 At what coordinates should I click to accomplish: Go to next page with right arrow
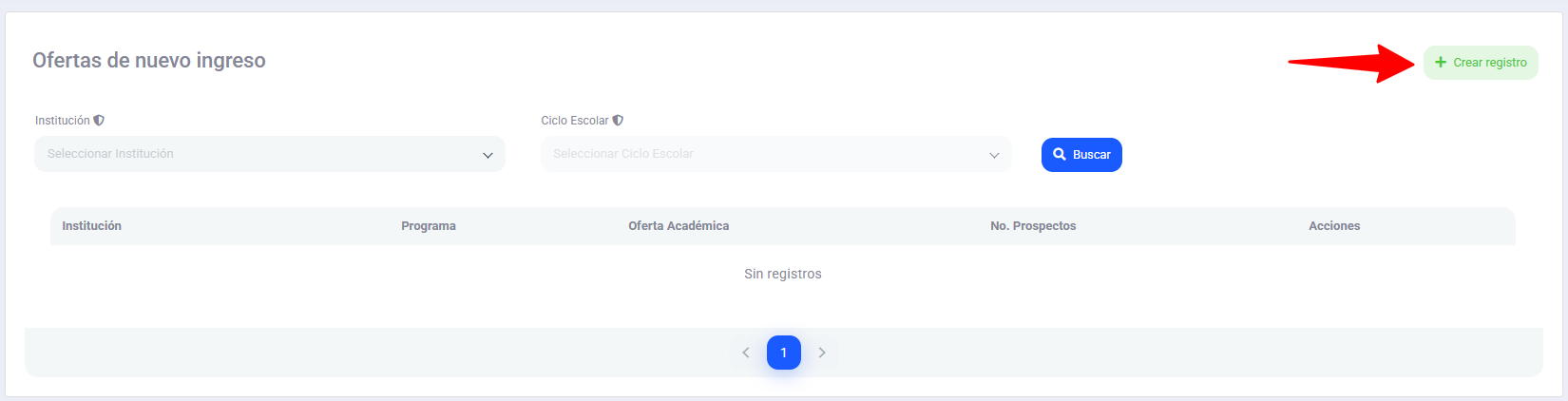(x=822, y=353)
